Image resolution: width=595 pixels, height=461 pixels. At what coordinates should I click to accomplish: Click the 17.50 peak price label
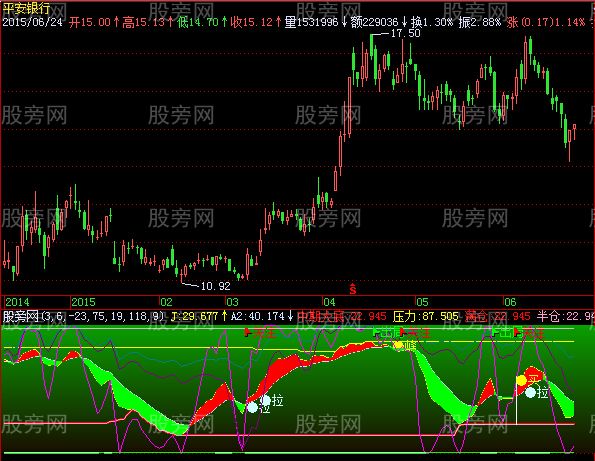point(405,33)
